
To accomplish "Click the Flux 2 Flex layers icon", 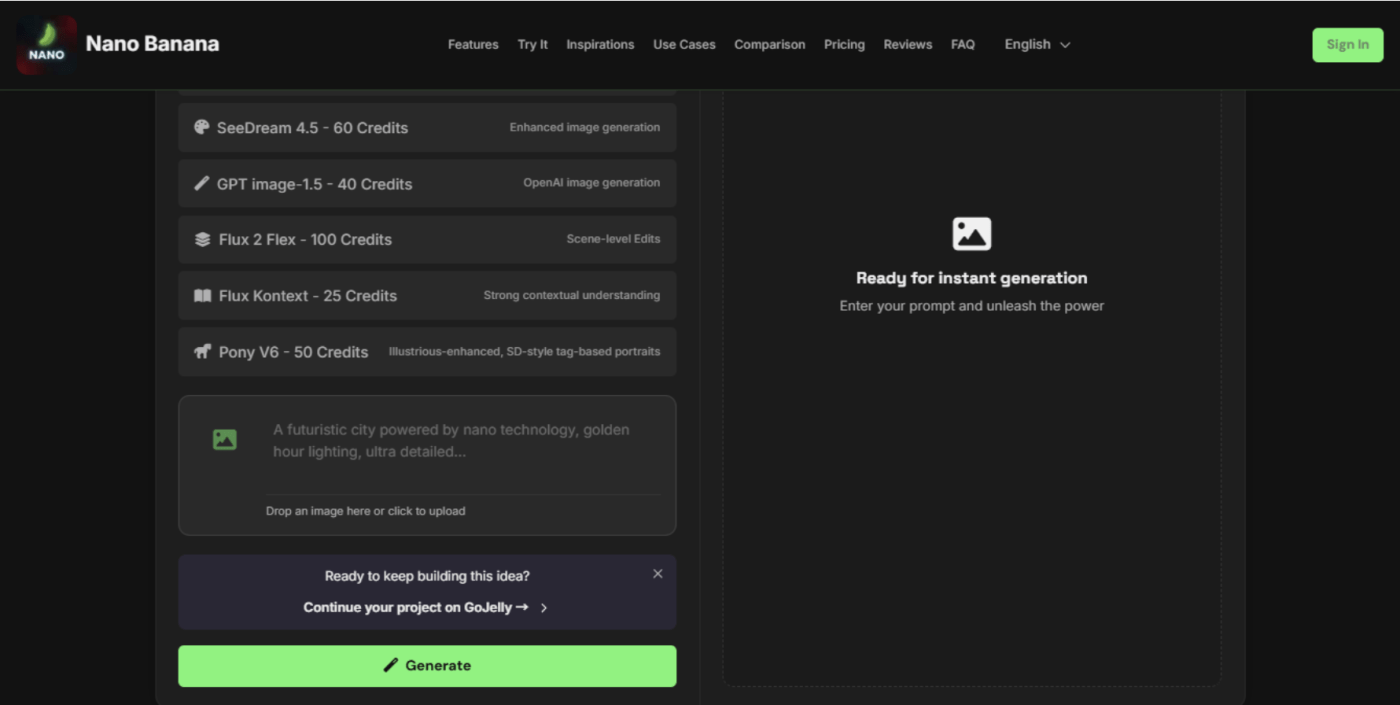I will (202, 239).
